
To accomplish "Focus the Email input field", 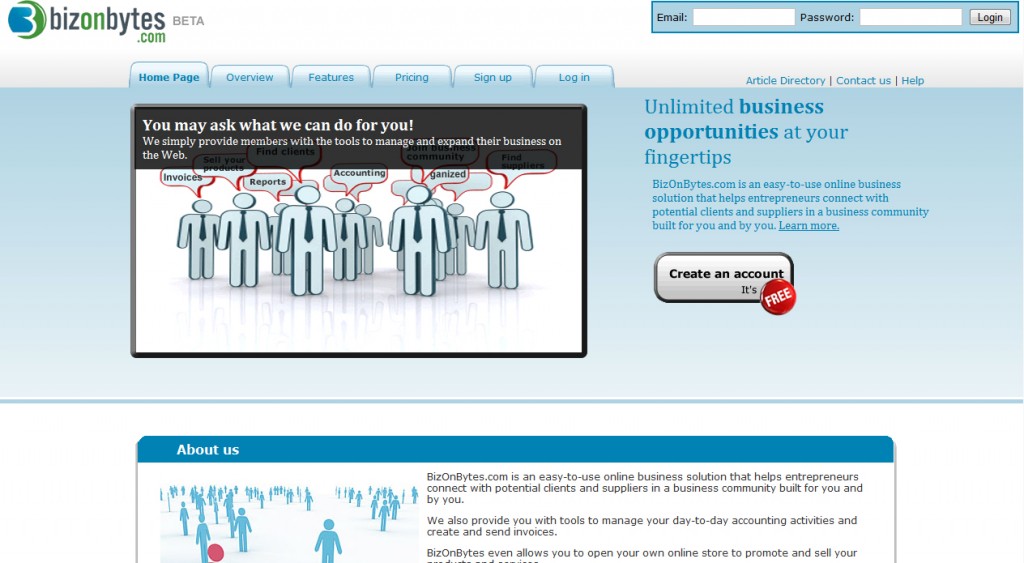I will click(x=743, y=17).
